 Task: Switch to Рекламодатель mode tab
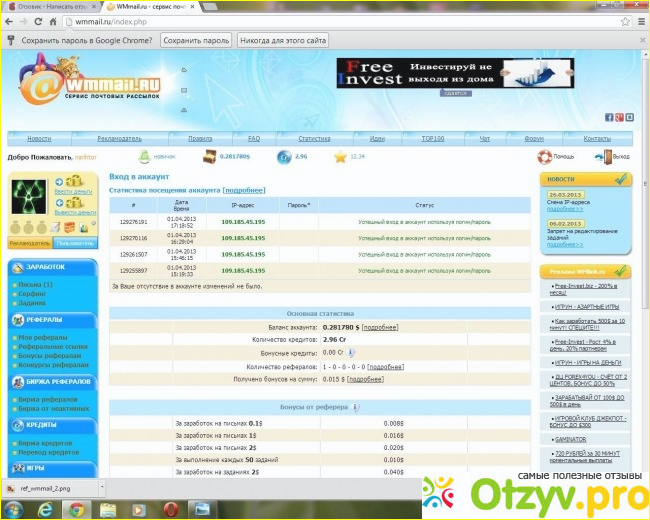click(x=30, y=243)
